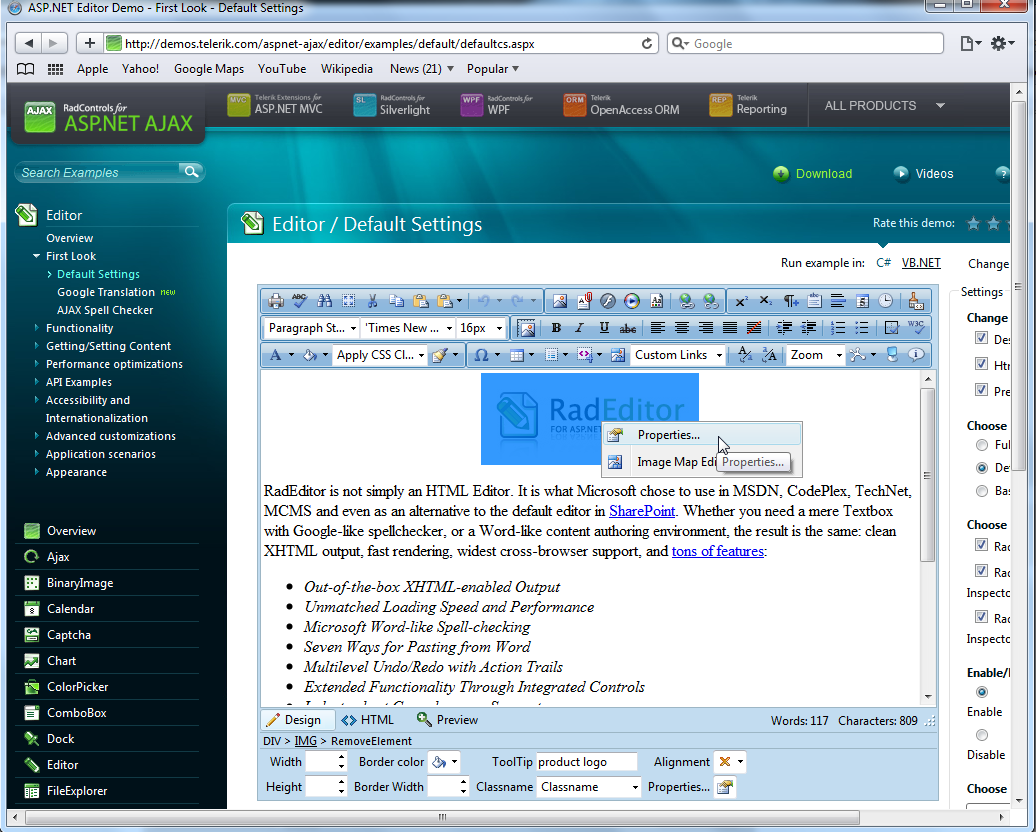
Task: Switch to HTML editing mode tab
Action: [367, 720]
